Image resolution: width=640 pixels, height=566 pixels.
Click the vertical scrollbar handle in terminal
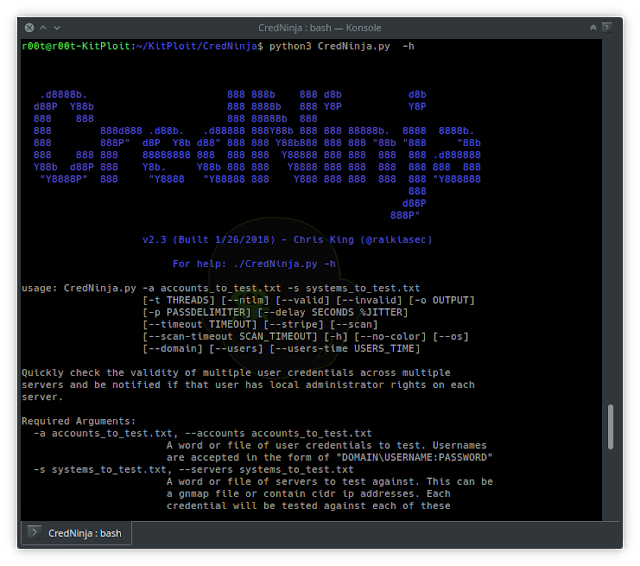click(x=610, y=426)
